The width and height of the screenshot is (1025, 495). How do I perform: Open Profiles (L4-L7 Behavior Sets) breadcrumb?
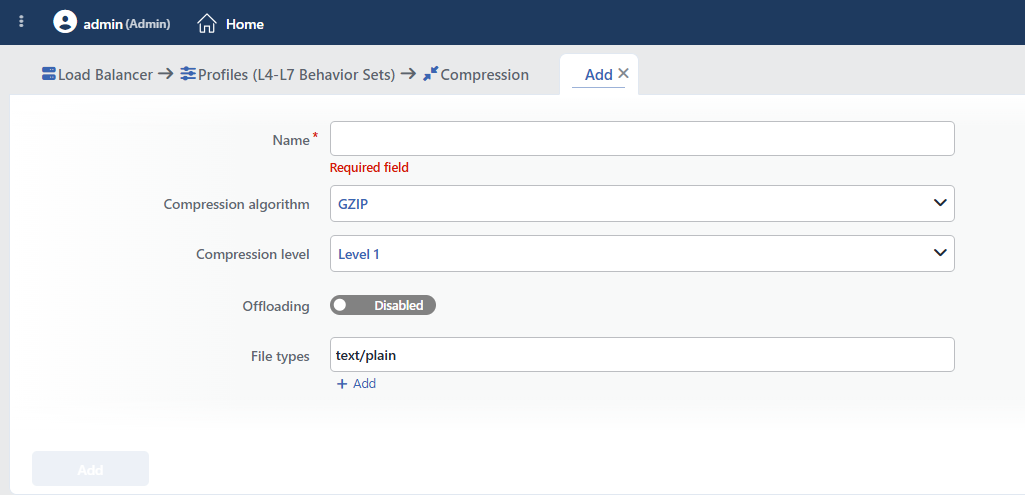(x=297, y=75)
